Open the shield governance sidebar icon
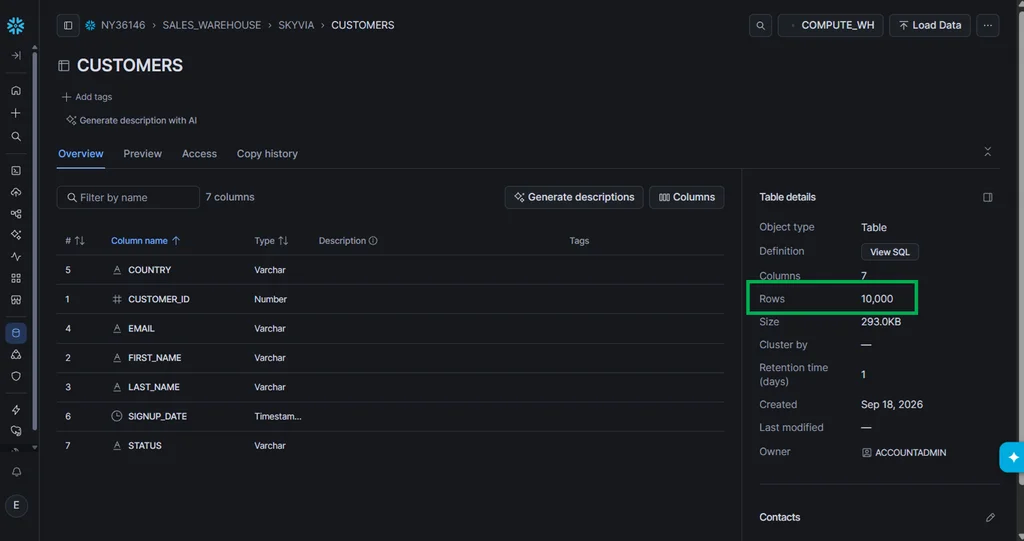The height and width of the screenshot is (541, 1024). [16, 376]
